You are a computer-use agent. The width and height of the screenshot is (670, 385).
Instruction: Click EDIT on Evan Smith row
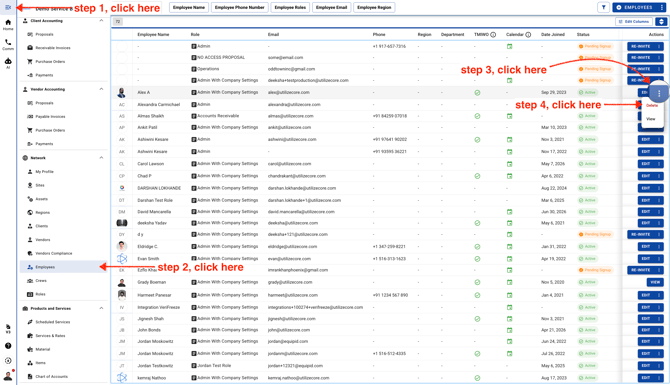tap(646, 259)
